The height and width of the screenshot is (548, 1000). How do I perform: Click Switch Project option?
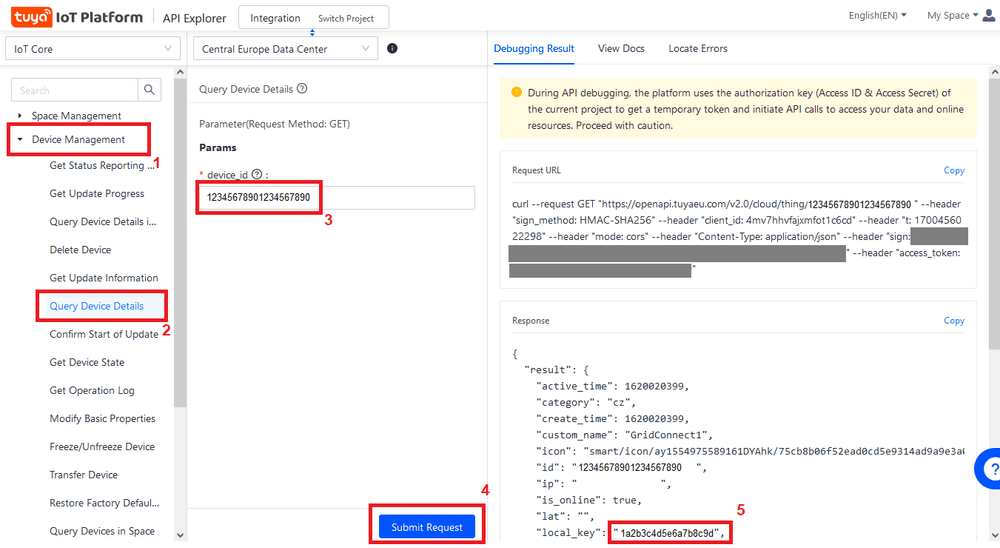pos(346,19)
